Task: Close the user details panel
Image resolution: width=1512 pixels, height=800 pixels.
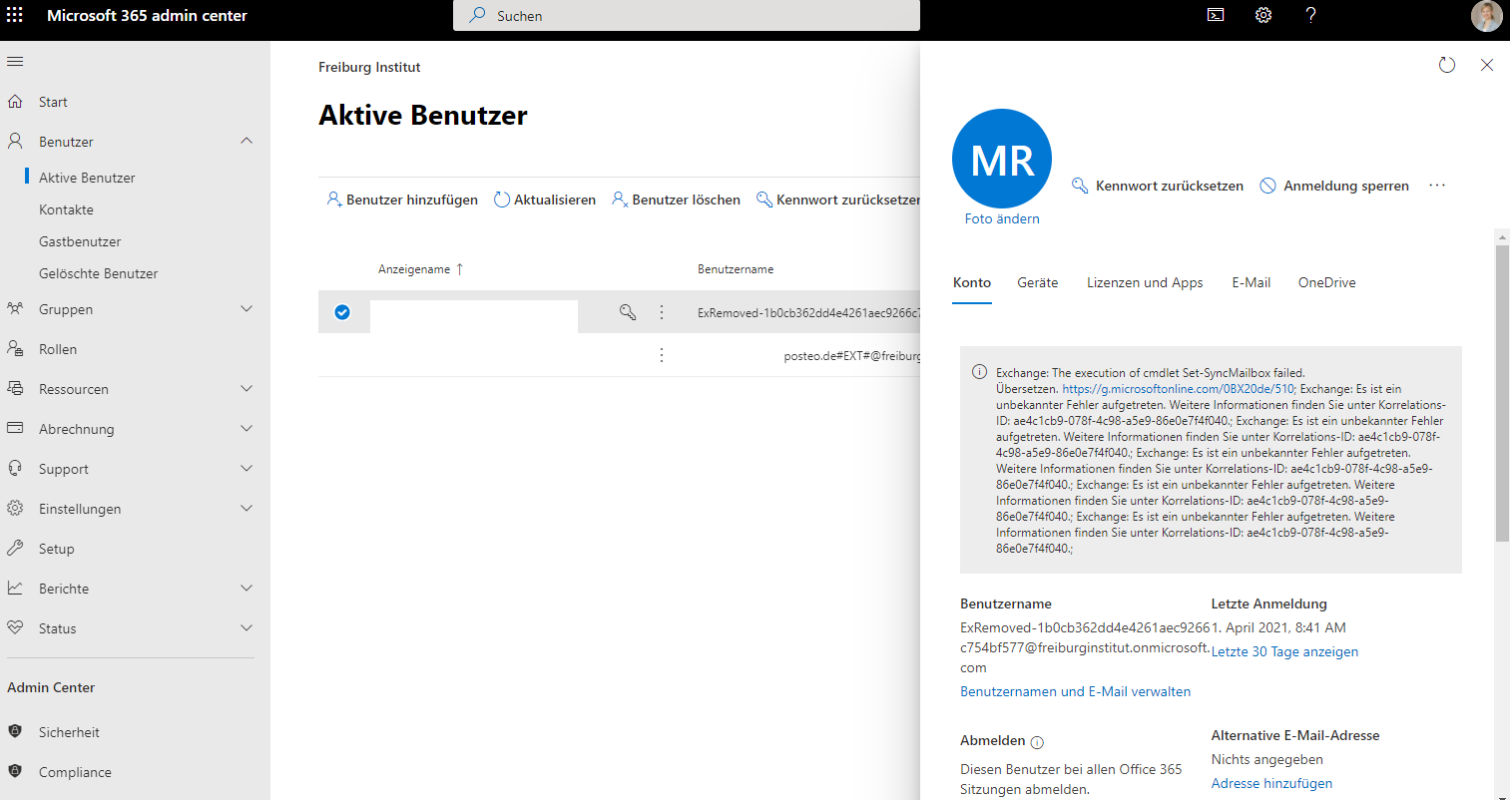Action: (1487, 65)
